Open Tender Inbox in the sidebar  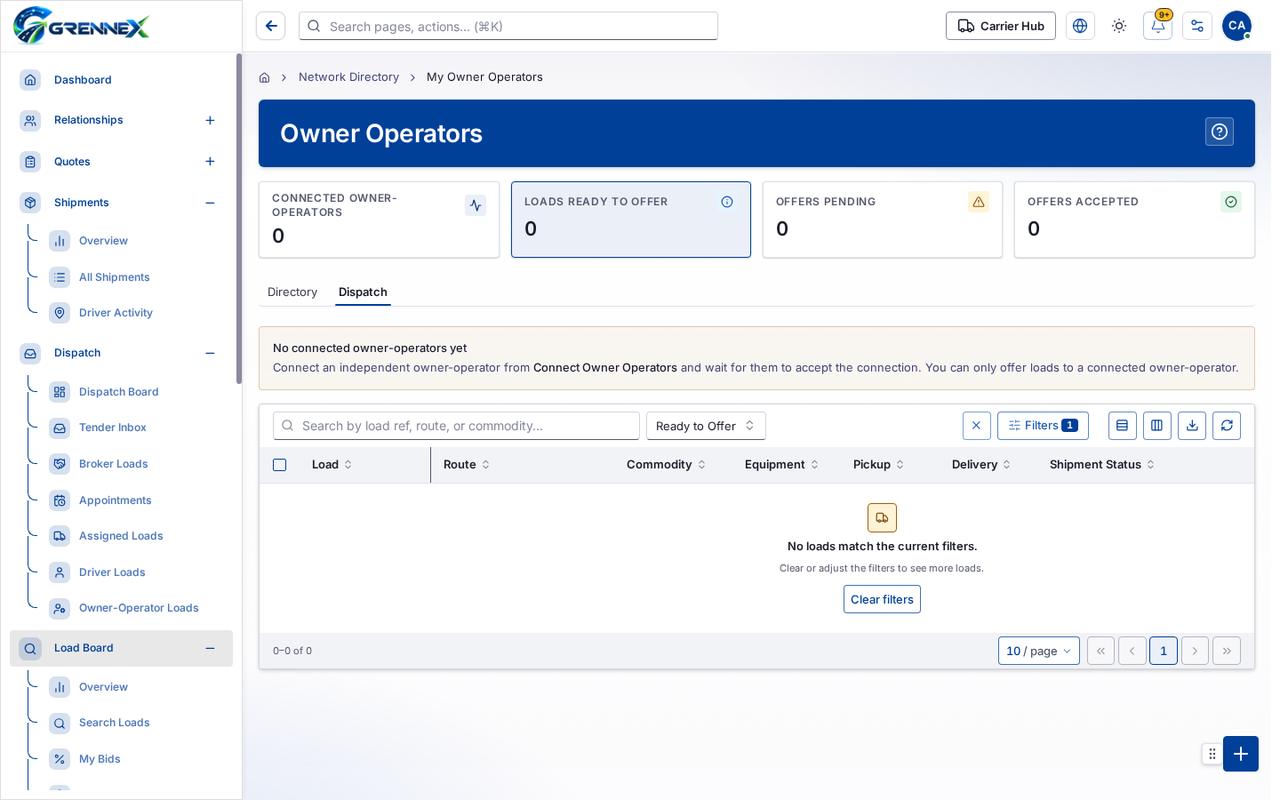pos(113,428)
